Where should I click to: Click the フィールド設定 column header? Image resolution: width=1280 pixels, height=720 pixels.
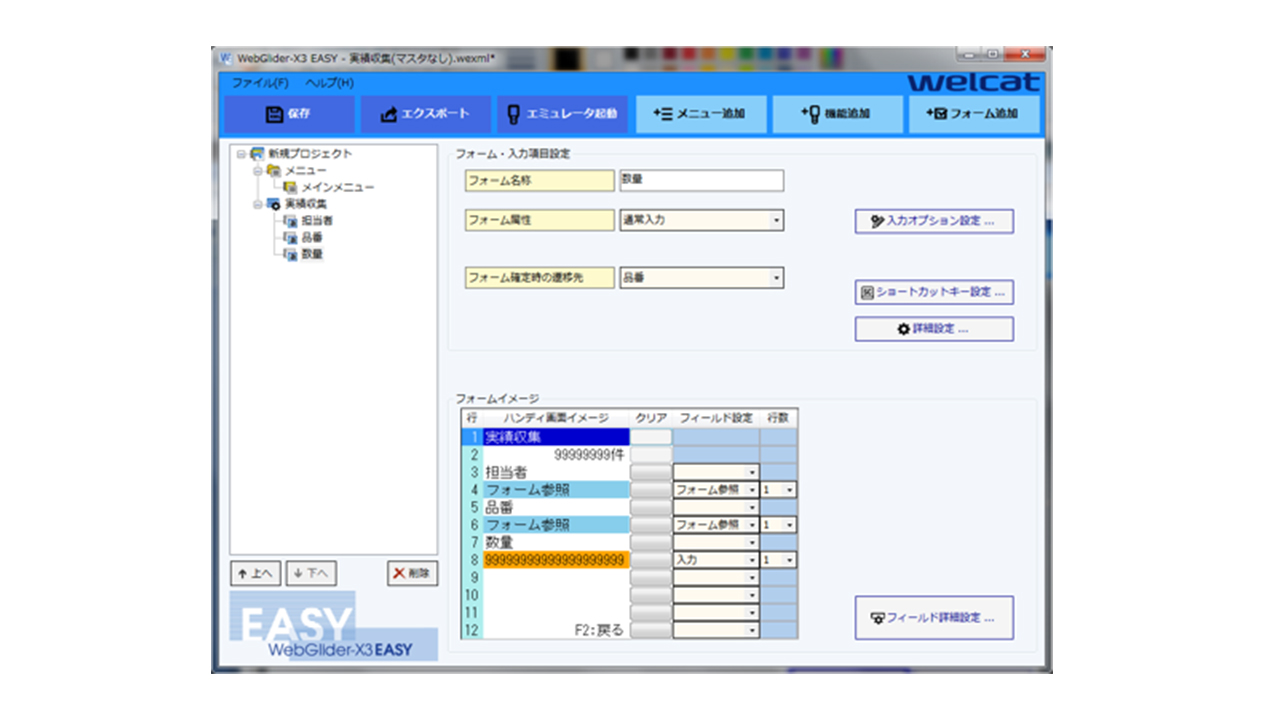coord(716,418)
